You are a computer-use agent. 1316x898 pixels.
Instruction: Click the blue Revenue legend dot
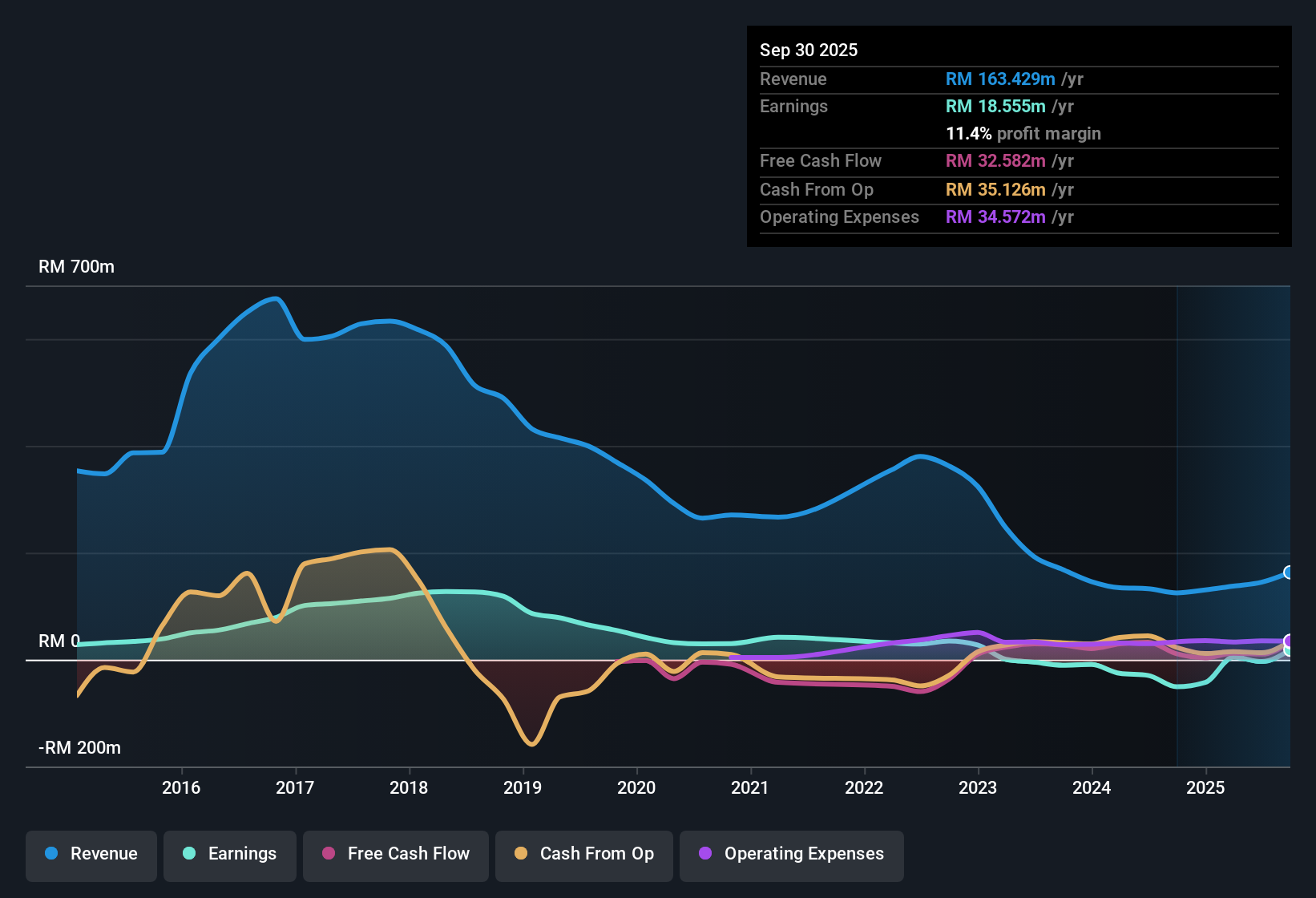pyautogui.click(x=50, y=854)
